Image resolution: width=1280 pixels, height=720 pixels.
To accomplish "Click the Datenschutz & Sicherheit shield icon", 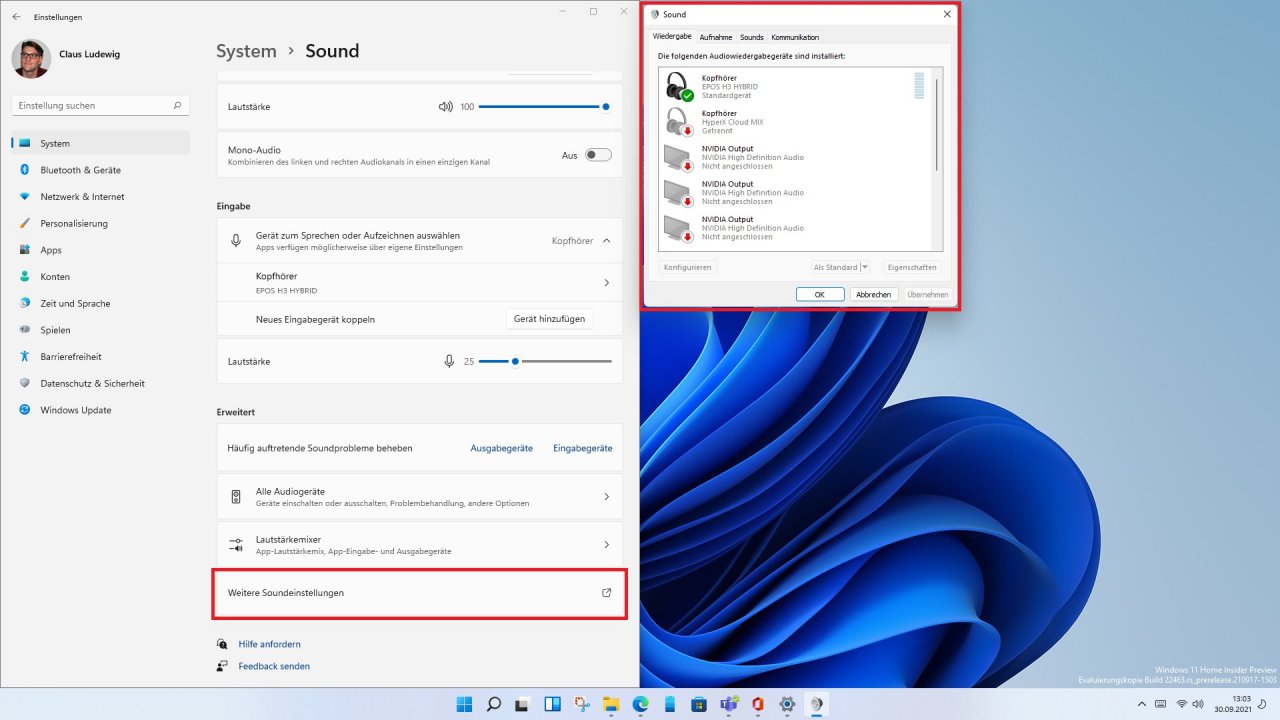I will pyautogui.click(x=25, y=383).
